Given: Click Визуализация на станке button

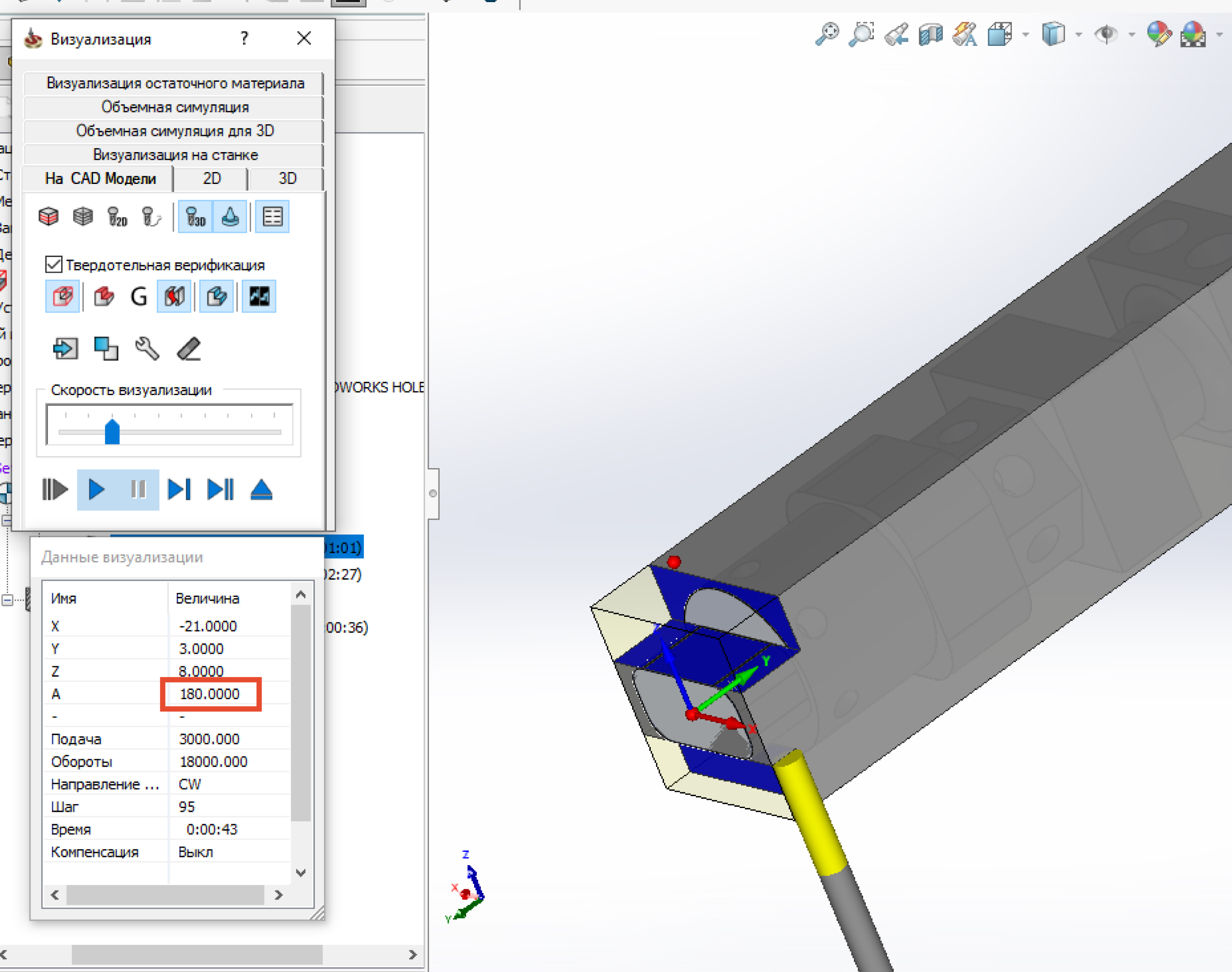Looking at the screenshot, I should 174,155.
